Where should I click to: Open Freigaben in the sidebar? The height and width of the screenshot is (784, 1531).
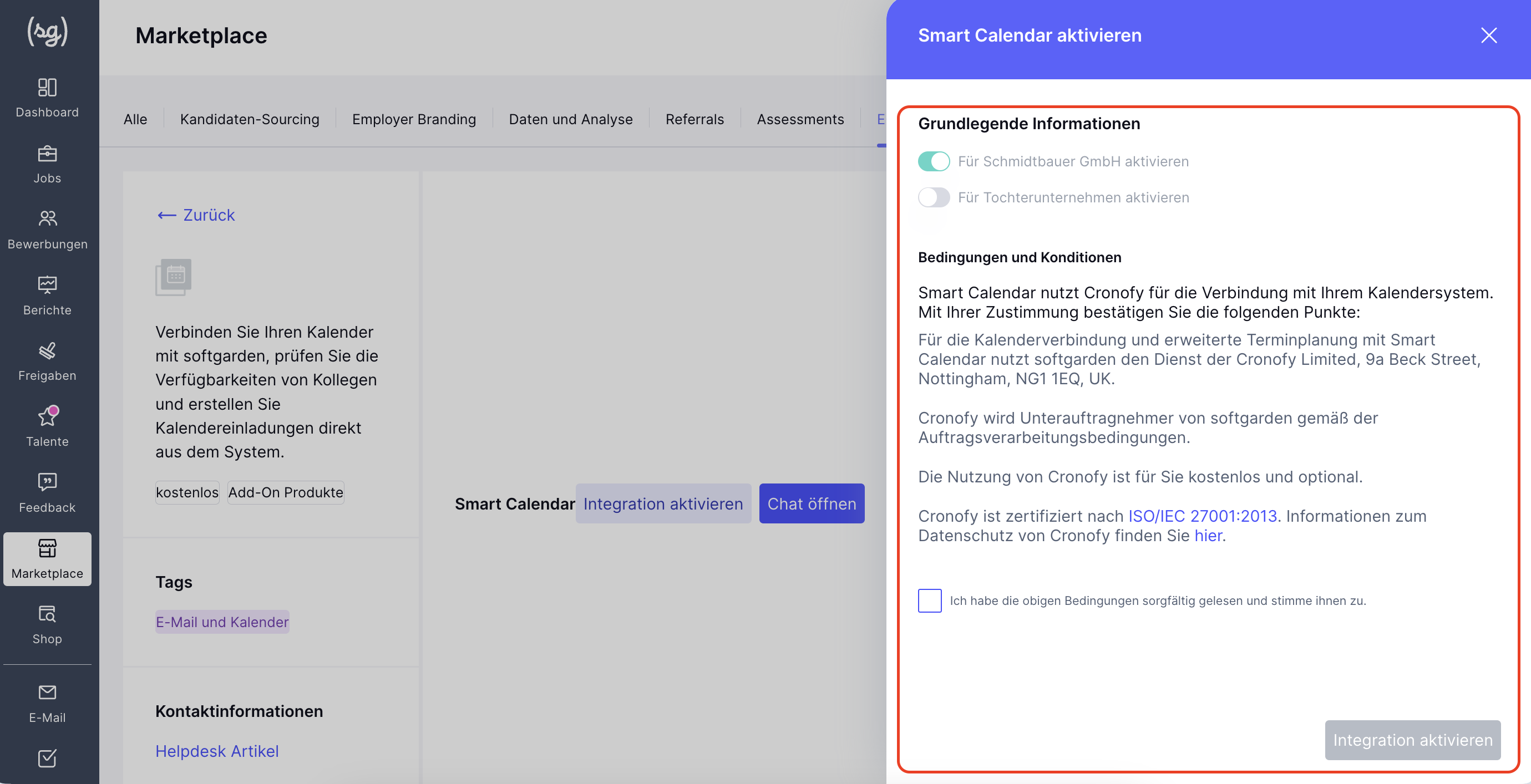pos(47,361)
